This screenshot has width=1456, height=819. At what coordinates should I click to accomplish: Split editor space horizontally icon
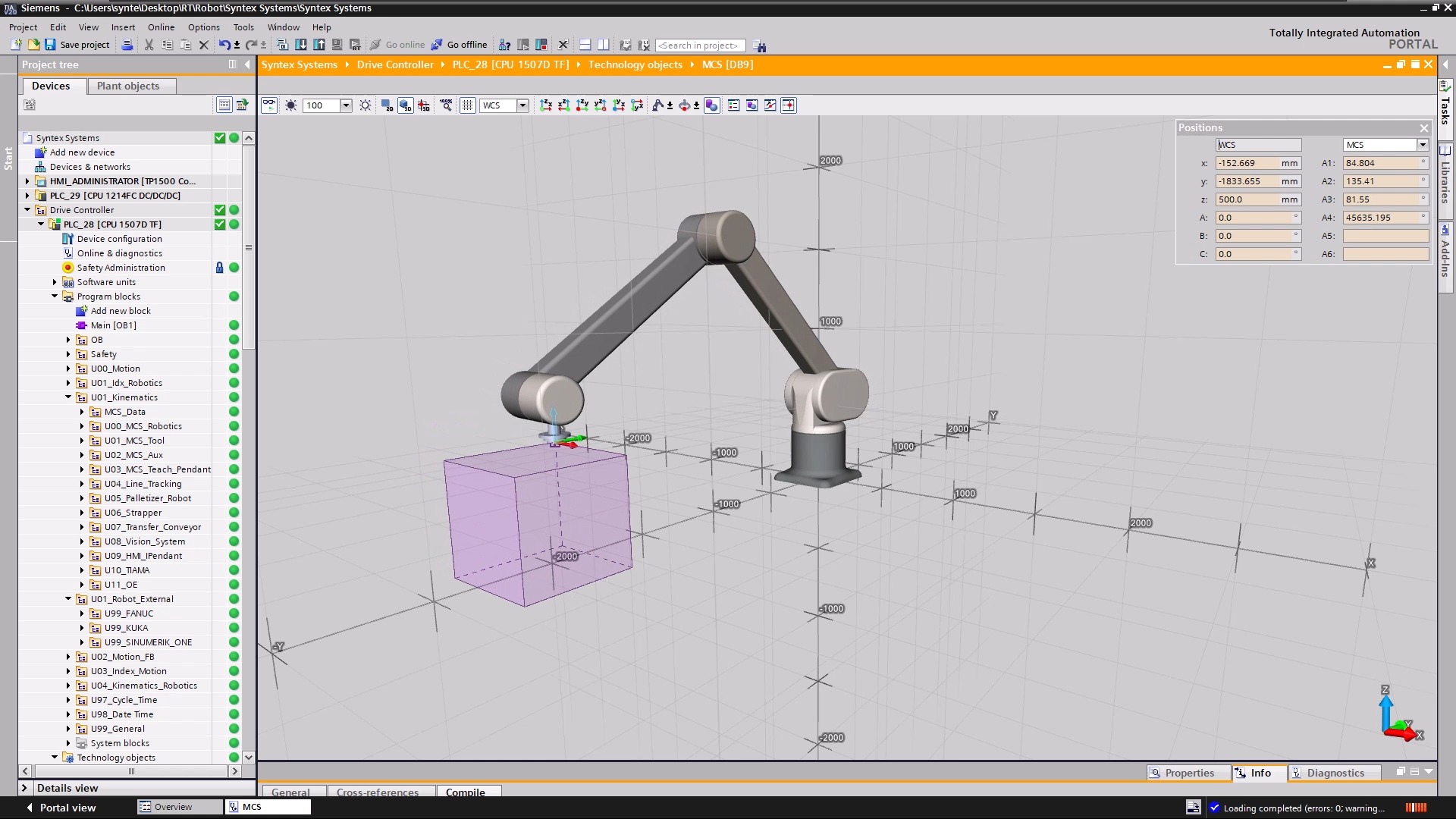585,45
